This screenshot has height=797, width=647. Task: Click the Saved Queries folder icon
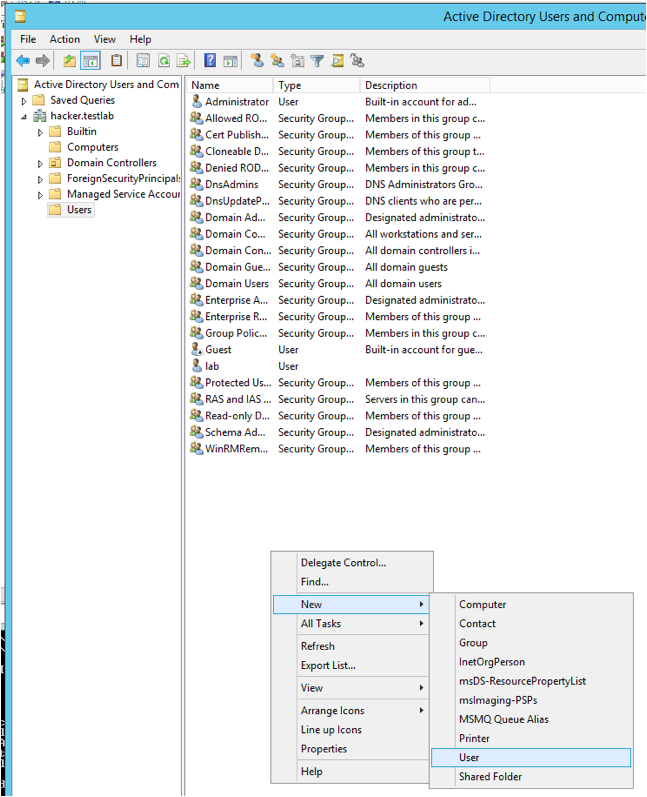click(39, 100)
